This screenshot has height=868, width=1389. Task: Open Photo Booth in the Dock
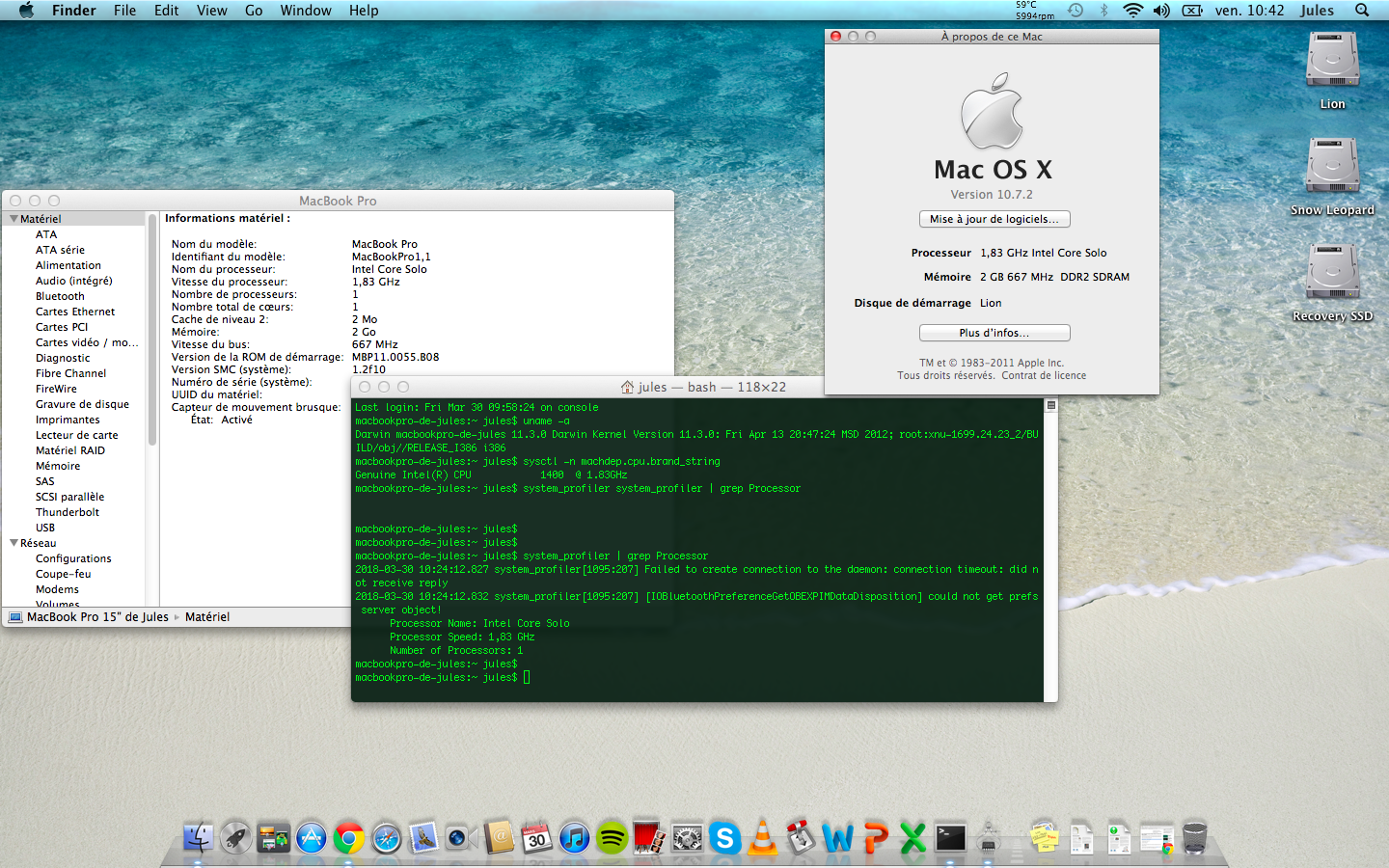click(x=649, y=837)
